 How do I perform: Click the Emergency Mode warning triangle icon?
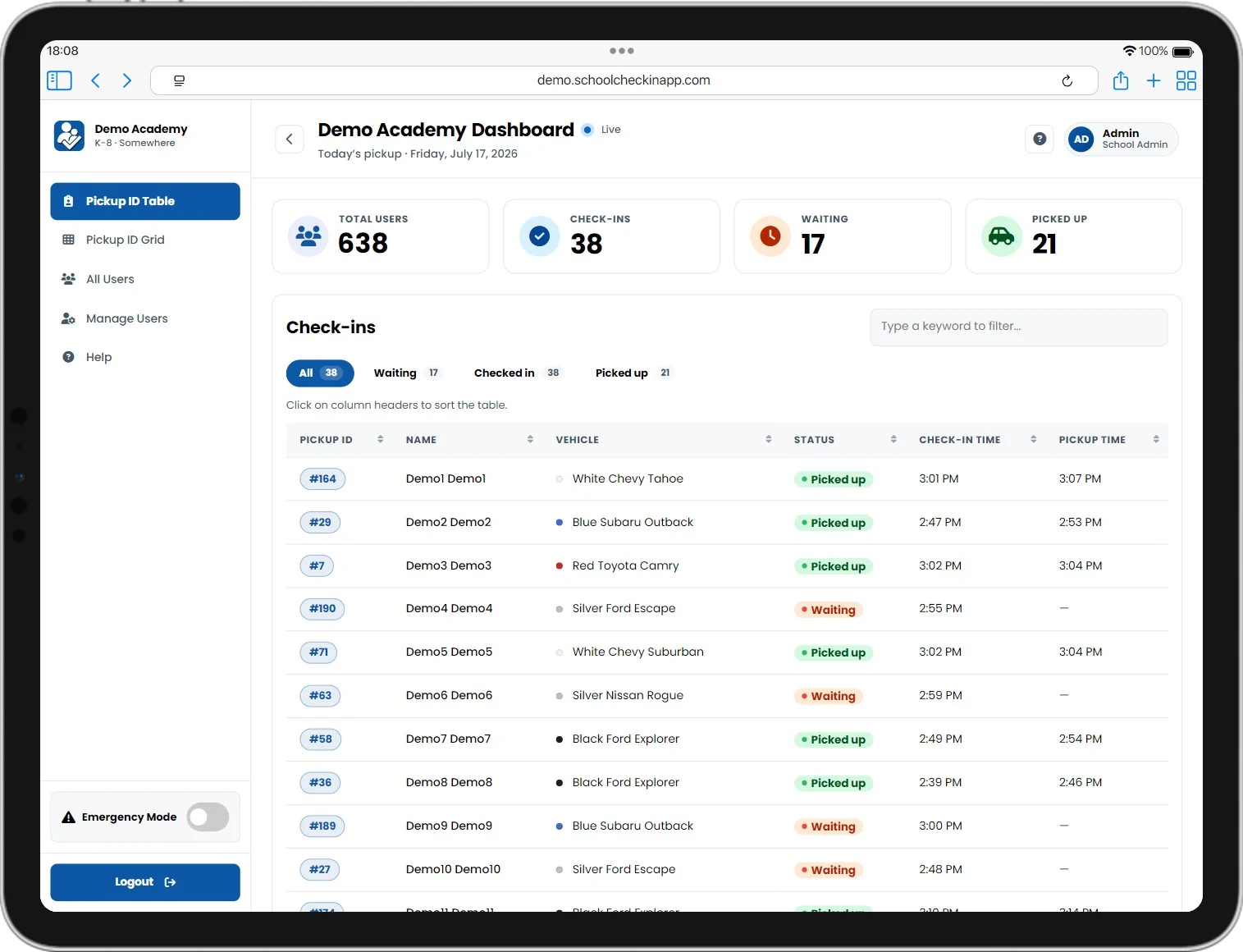(69, 817)
